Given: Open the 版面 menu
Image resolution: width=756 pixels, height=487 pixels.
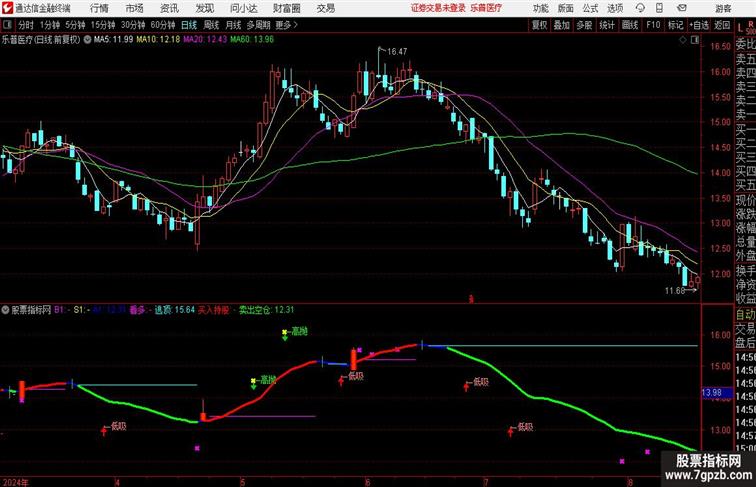Looking at the screenshot, I should point(566,8).
